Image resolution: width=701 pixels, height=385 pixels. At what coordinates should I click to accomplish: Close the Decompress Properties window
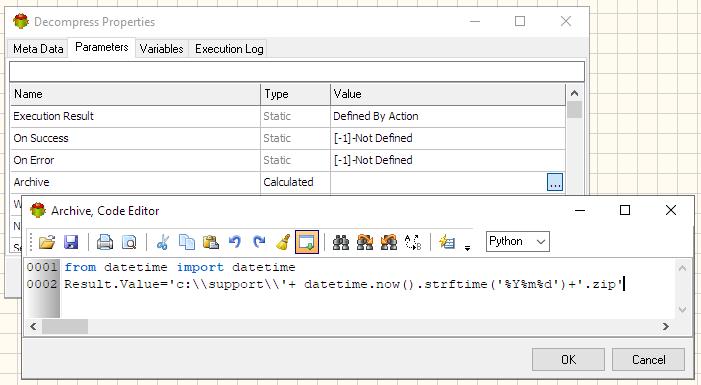566,21
